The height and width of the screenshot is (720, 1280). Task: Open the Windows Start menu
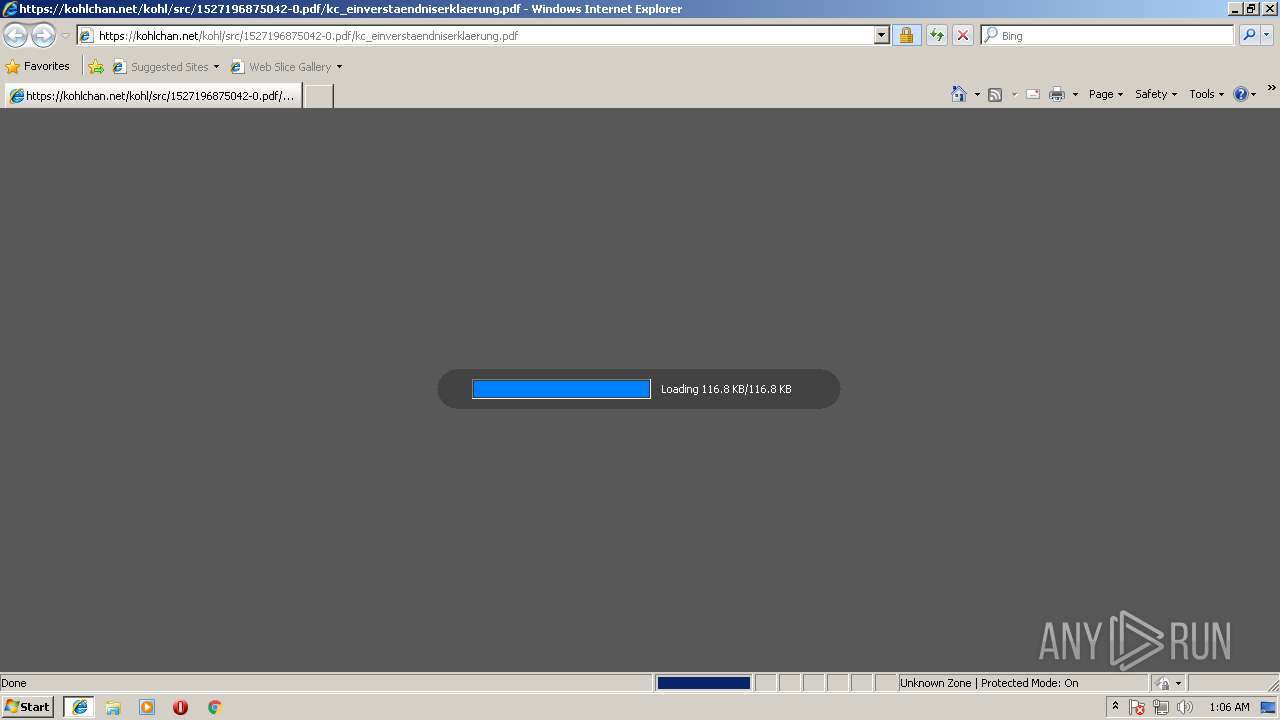pos(27,707)
